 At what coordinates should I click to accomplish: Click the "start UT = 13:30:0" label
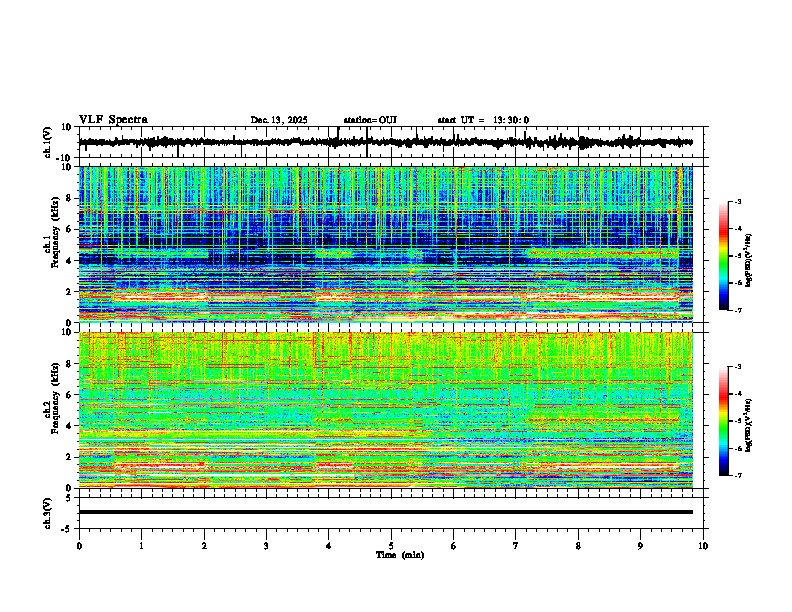(483, 120)
